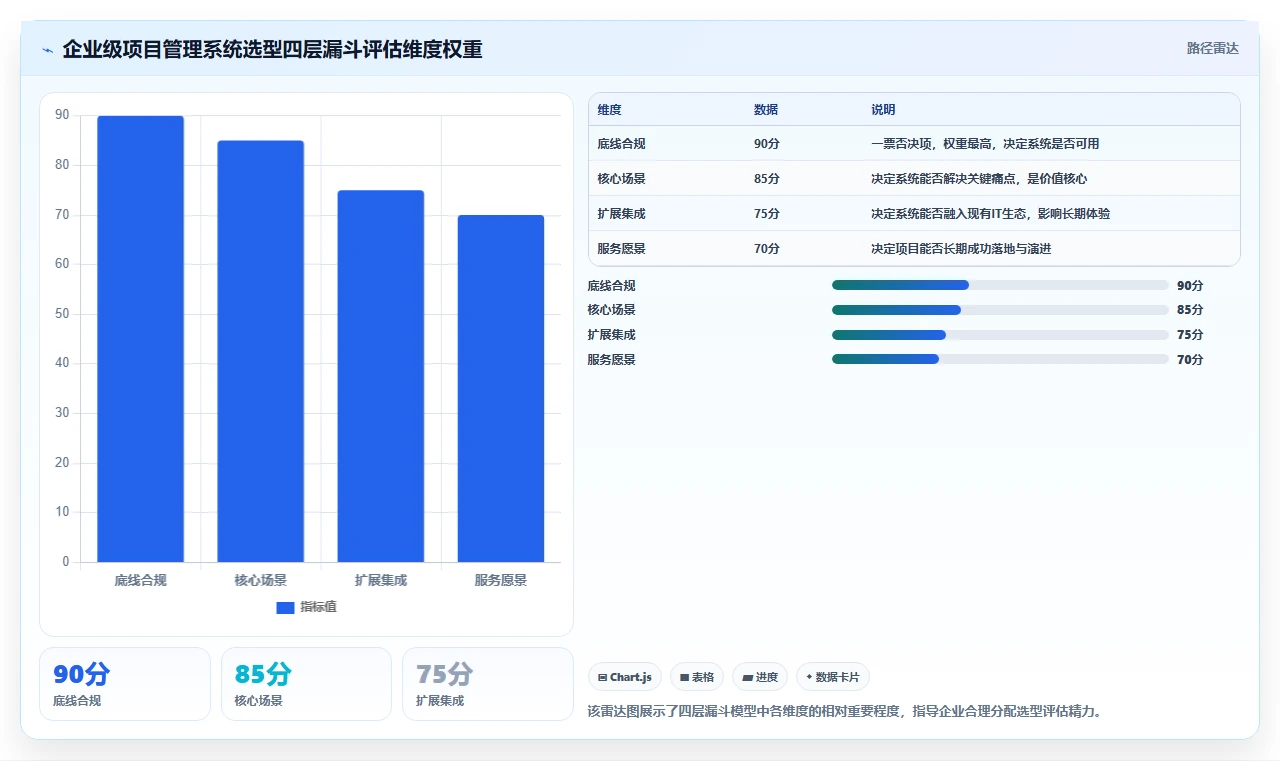Click 75分 value beside progress bar
This screenshot has width=1280, height=761.
1190,335
